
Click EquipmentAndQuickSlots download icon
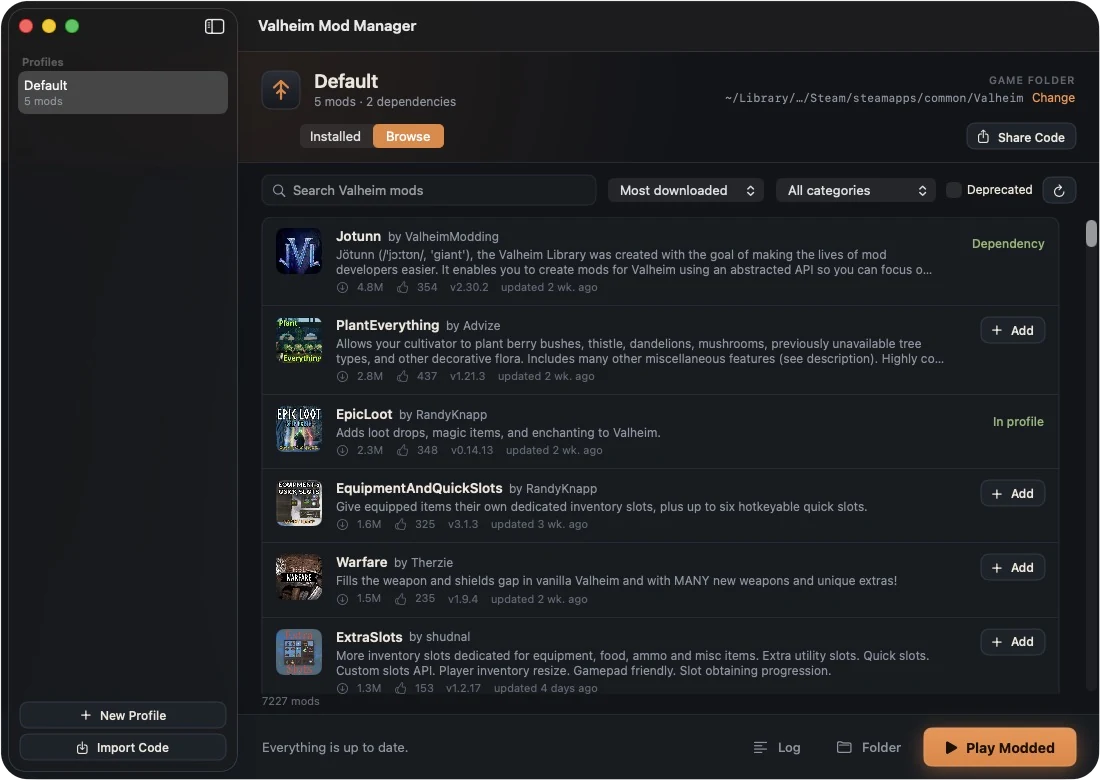[342, 525]
